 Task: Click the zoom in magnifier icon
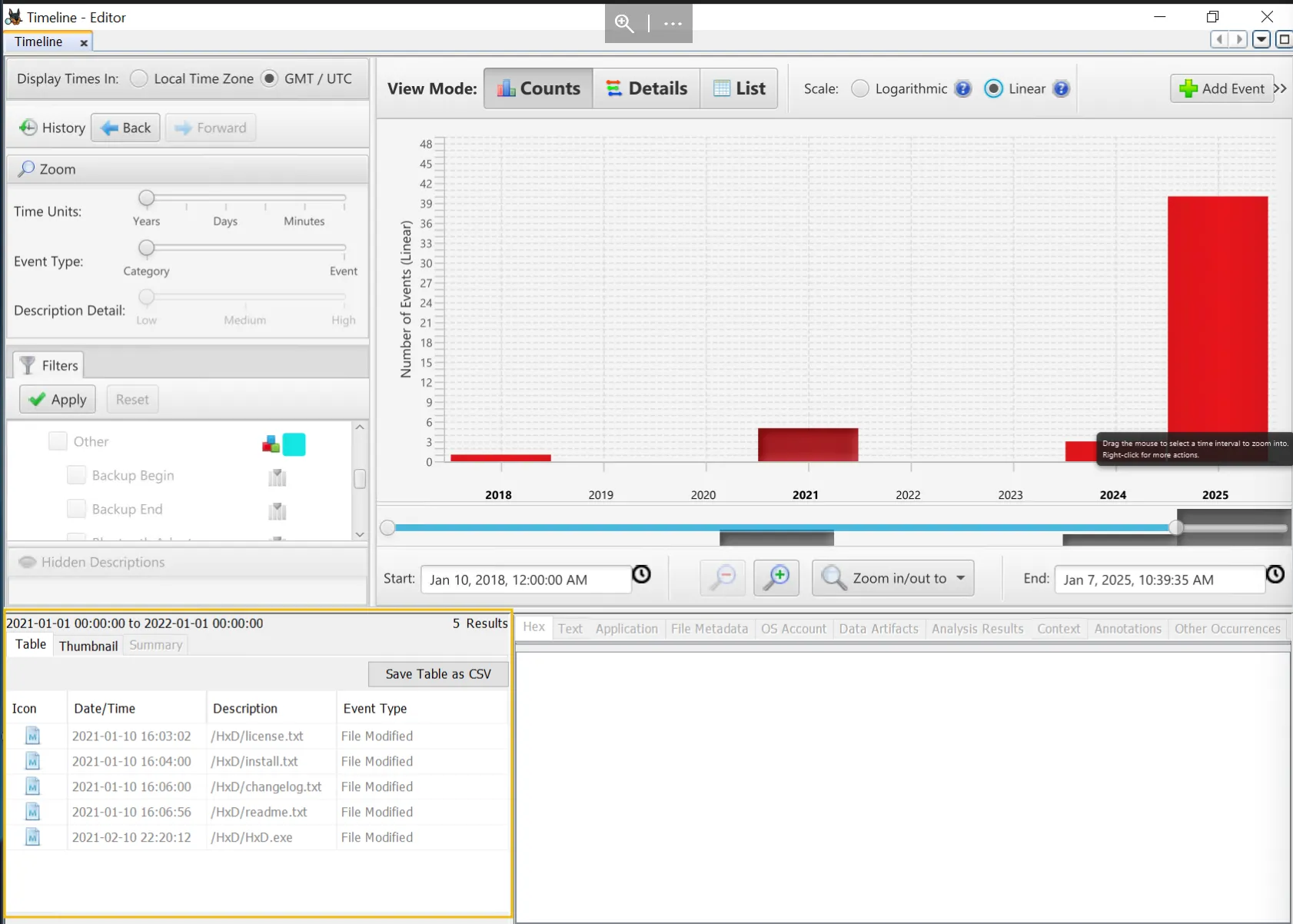776,578
